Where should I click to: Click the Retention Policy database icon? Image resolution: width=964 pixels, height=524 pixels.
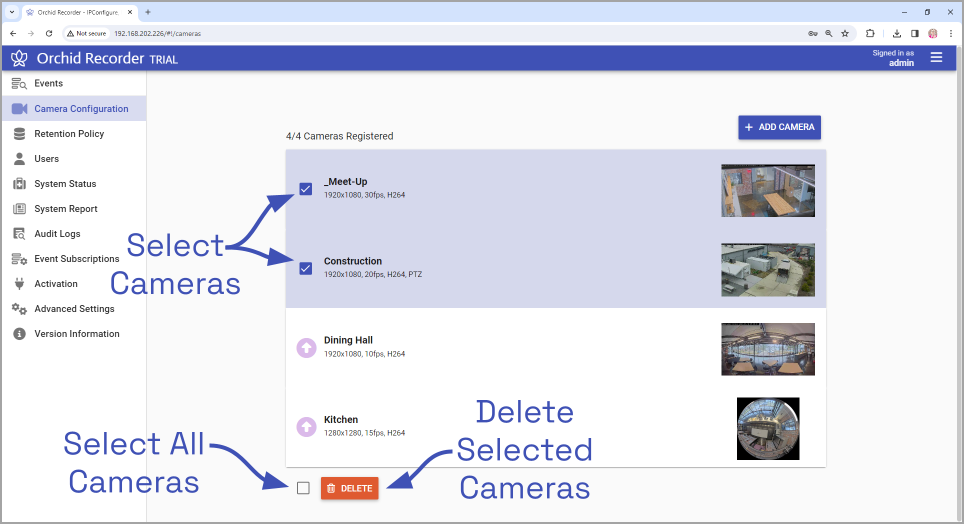pyautogui.click(x=19, y=134)
